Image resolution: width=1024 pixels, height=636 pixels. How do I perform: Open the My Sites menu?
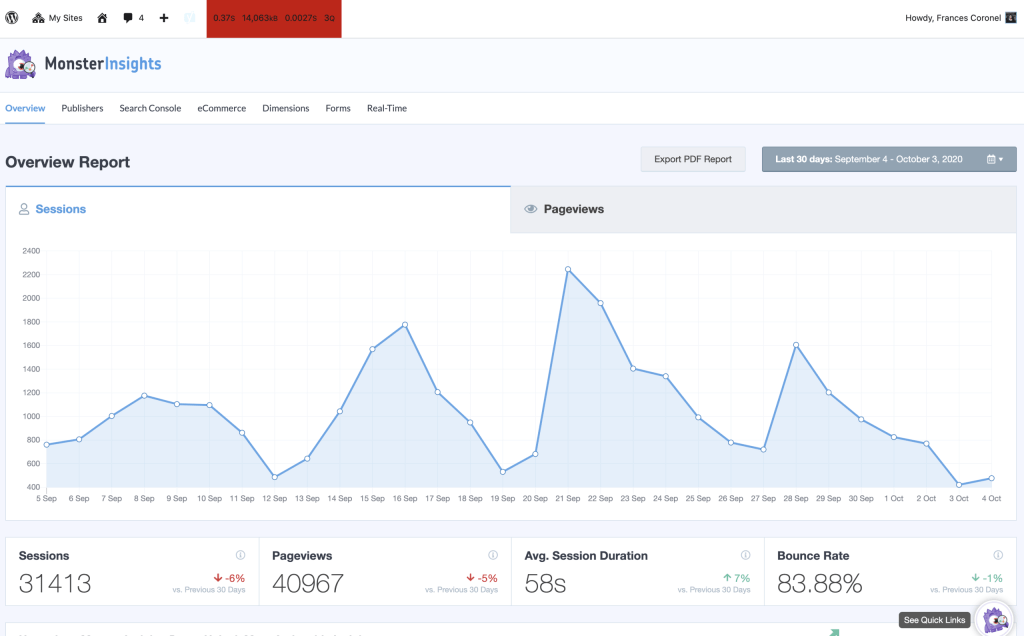[x=57, y=18]
